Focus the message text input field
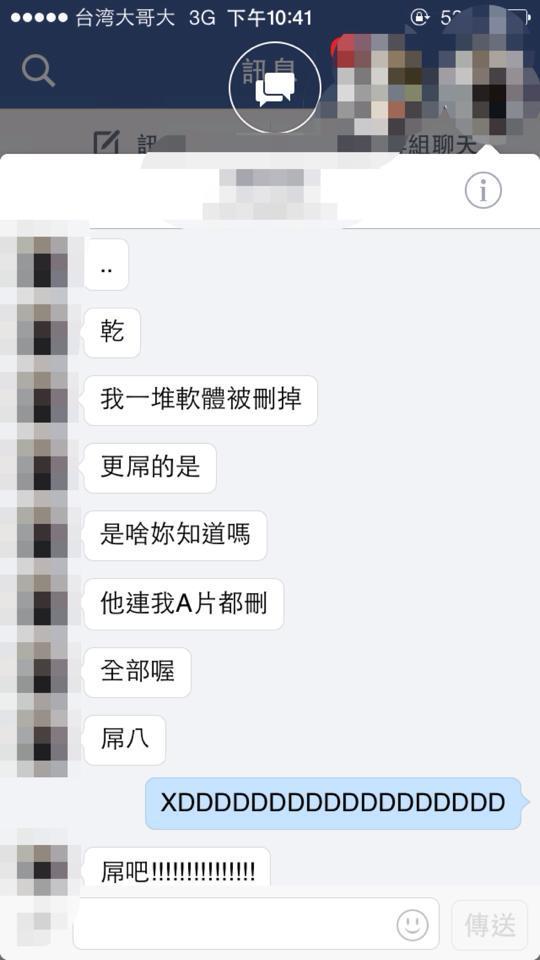The image size is (540, 960). pos(256,924)
